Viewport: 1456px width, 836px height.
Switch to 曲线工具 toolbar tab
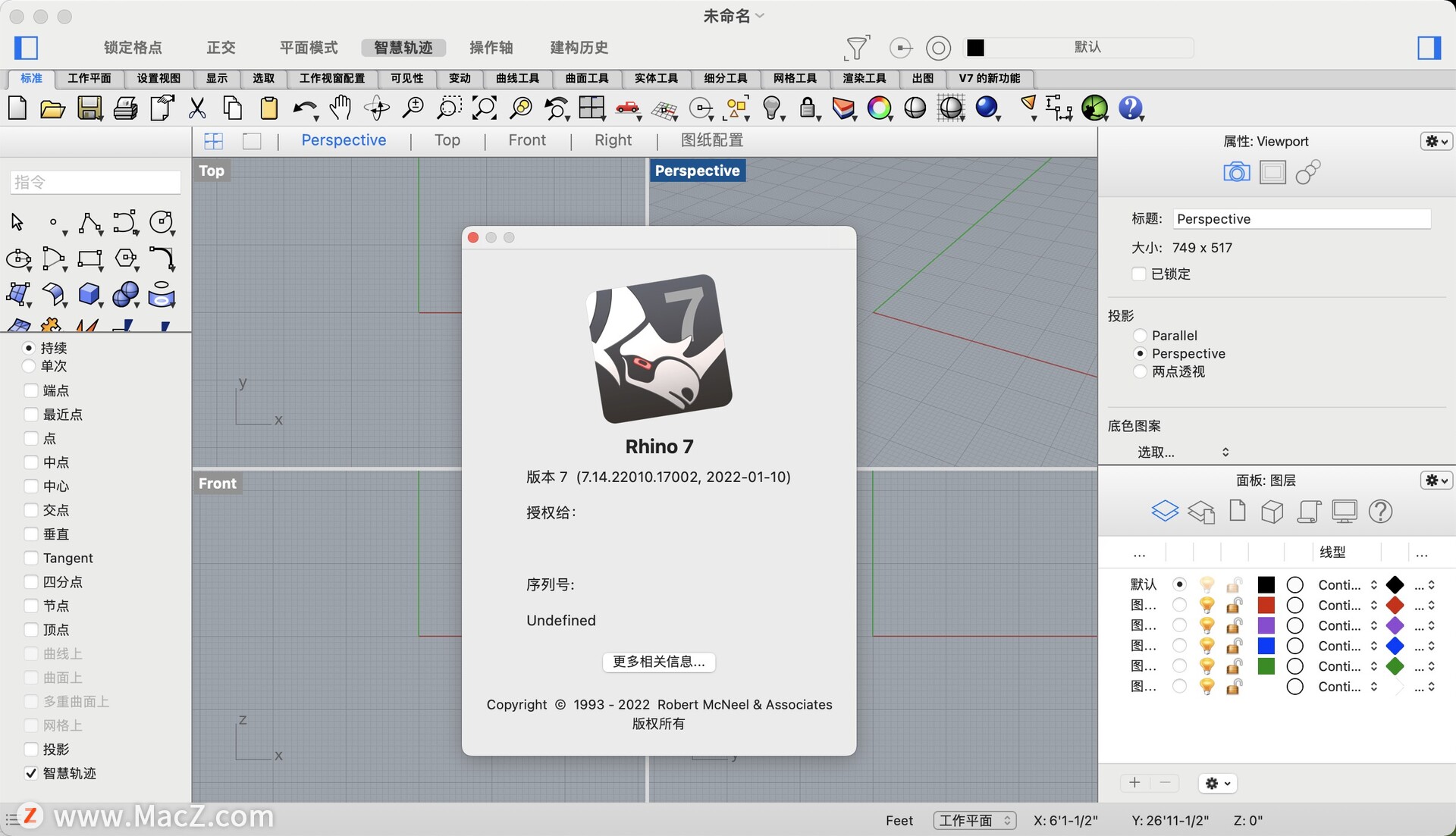coord(517,78)
